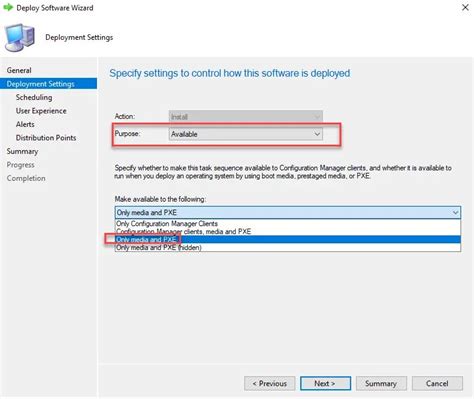
Task: Go back with the Previous button
Action: 270,383
